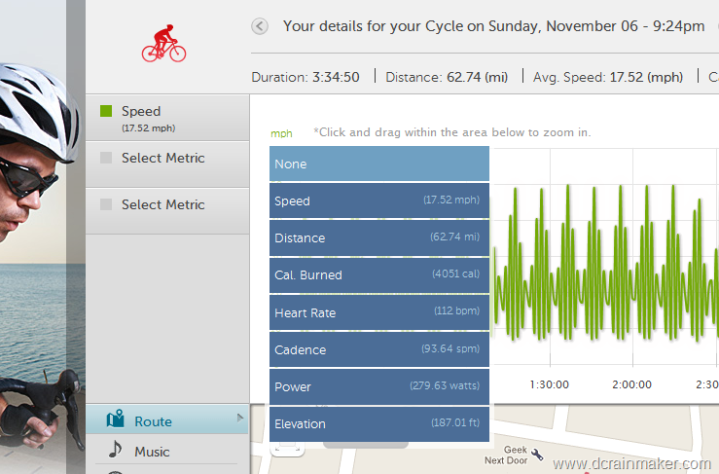The image size is (719, 474).
Task: Select Elevation from the metric list
Action: (x=379, y=424)
